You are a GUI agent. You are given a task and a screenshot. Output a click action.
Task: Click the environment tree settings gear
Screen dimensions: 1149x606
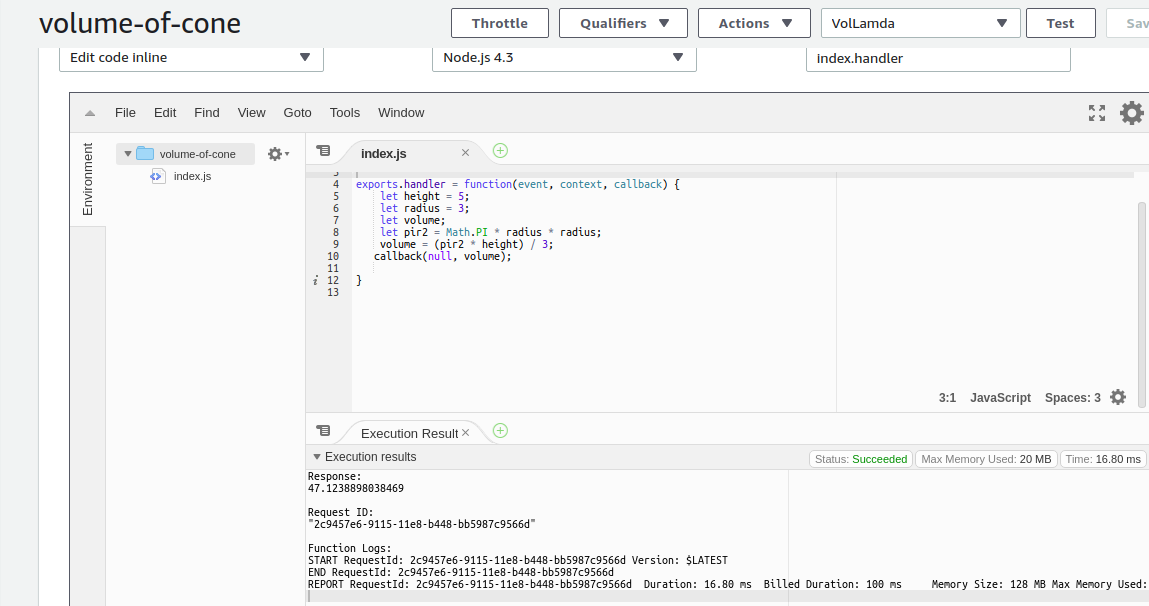276,154
